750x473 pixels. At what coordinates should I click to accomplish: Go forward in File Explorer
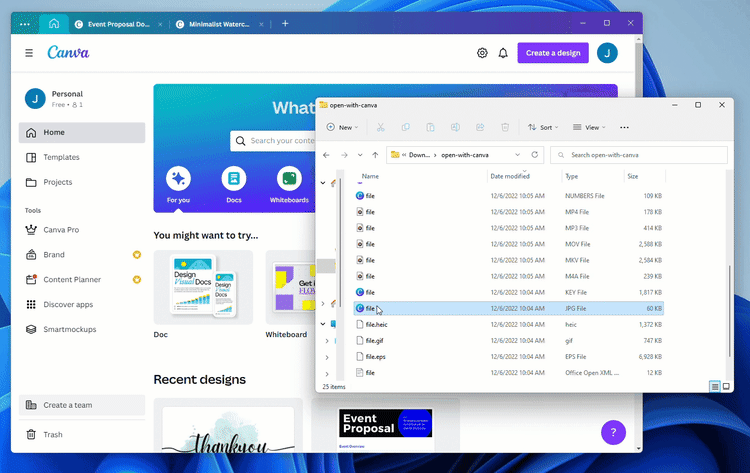click(x=344, y=155)
